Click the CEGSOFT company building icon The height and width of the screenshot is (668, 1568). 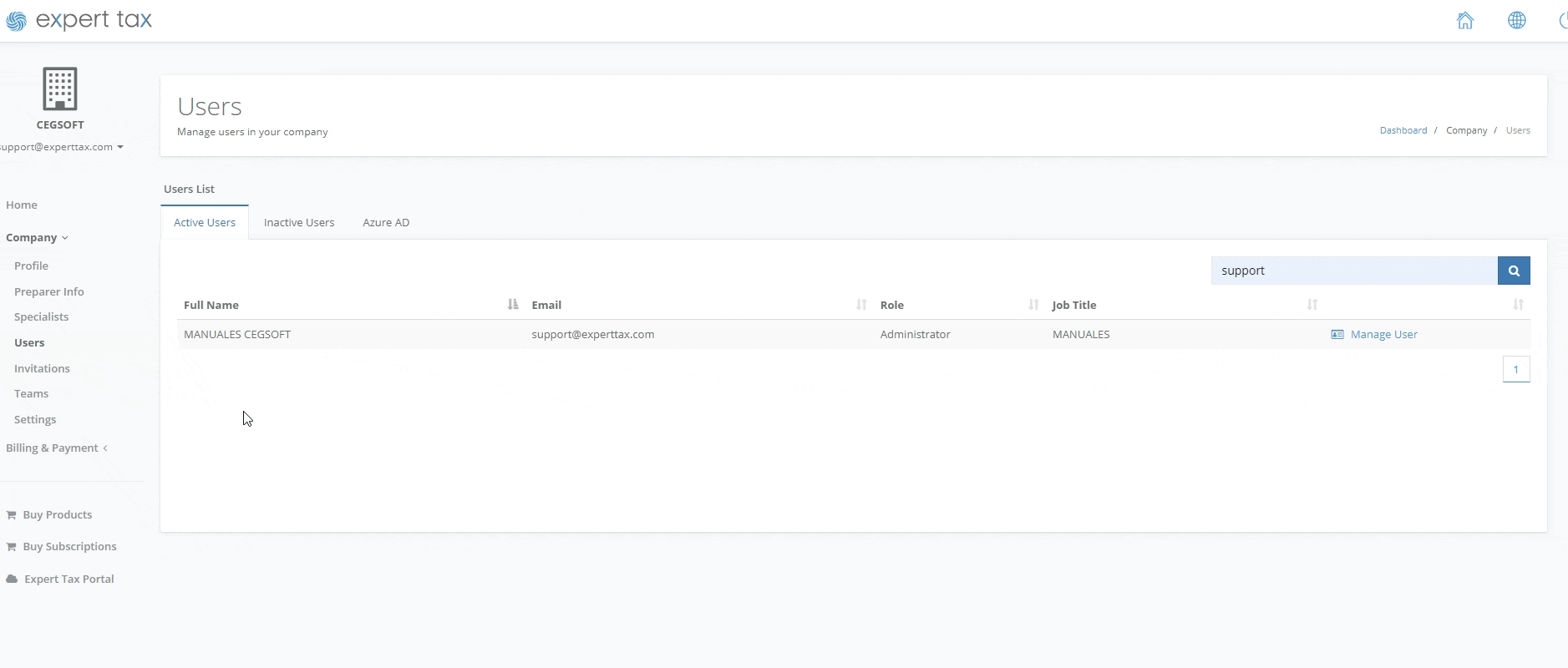click(x=59, y=89)
